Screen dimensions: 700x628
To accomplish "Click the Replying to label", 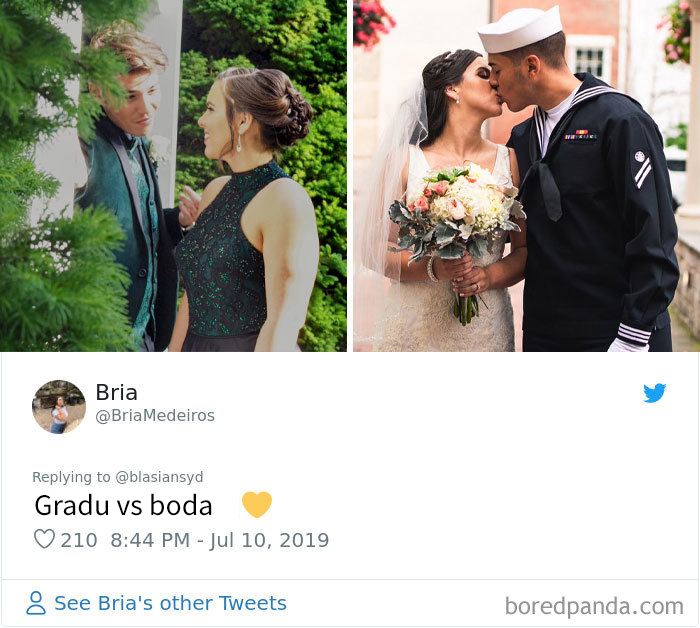I will pyautogui.click(x=71, y=477).
